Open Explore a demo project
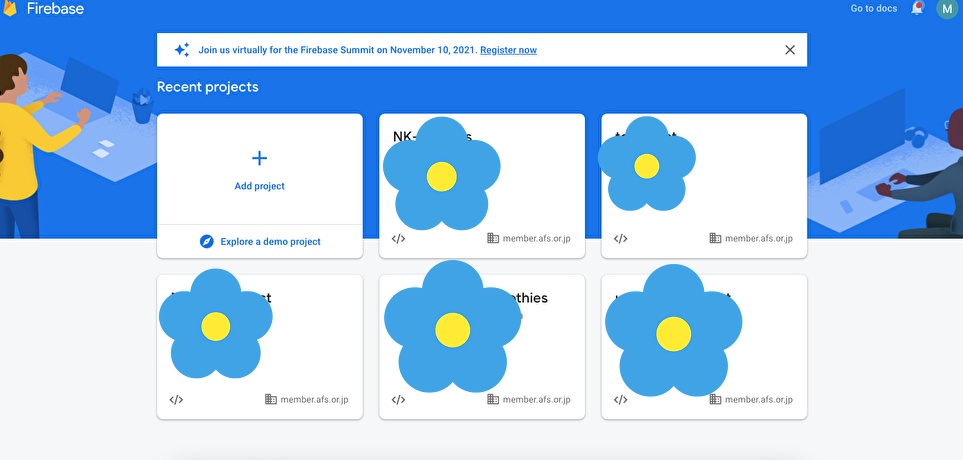 coord(260,241)
